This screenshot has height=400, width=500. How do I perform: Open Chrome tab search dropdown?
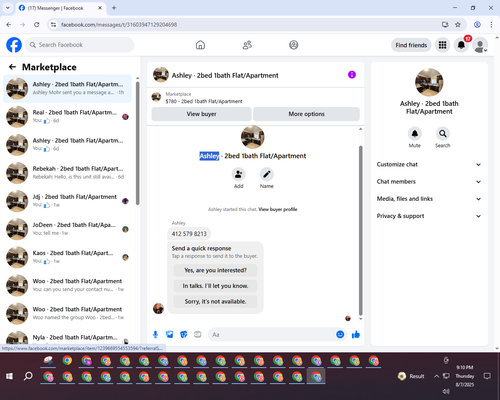(8, 8)
